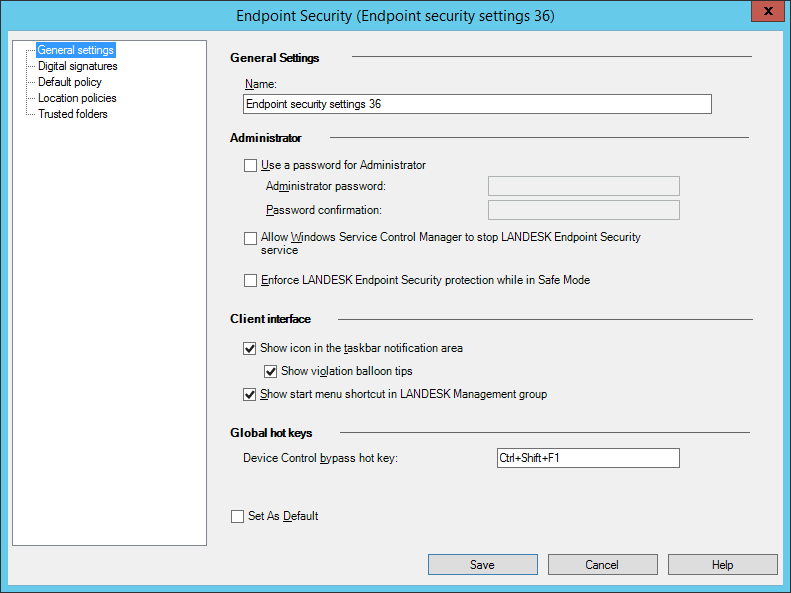
Task: Check the Set As Default box
Action: [237, 516]
